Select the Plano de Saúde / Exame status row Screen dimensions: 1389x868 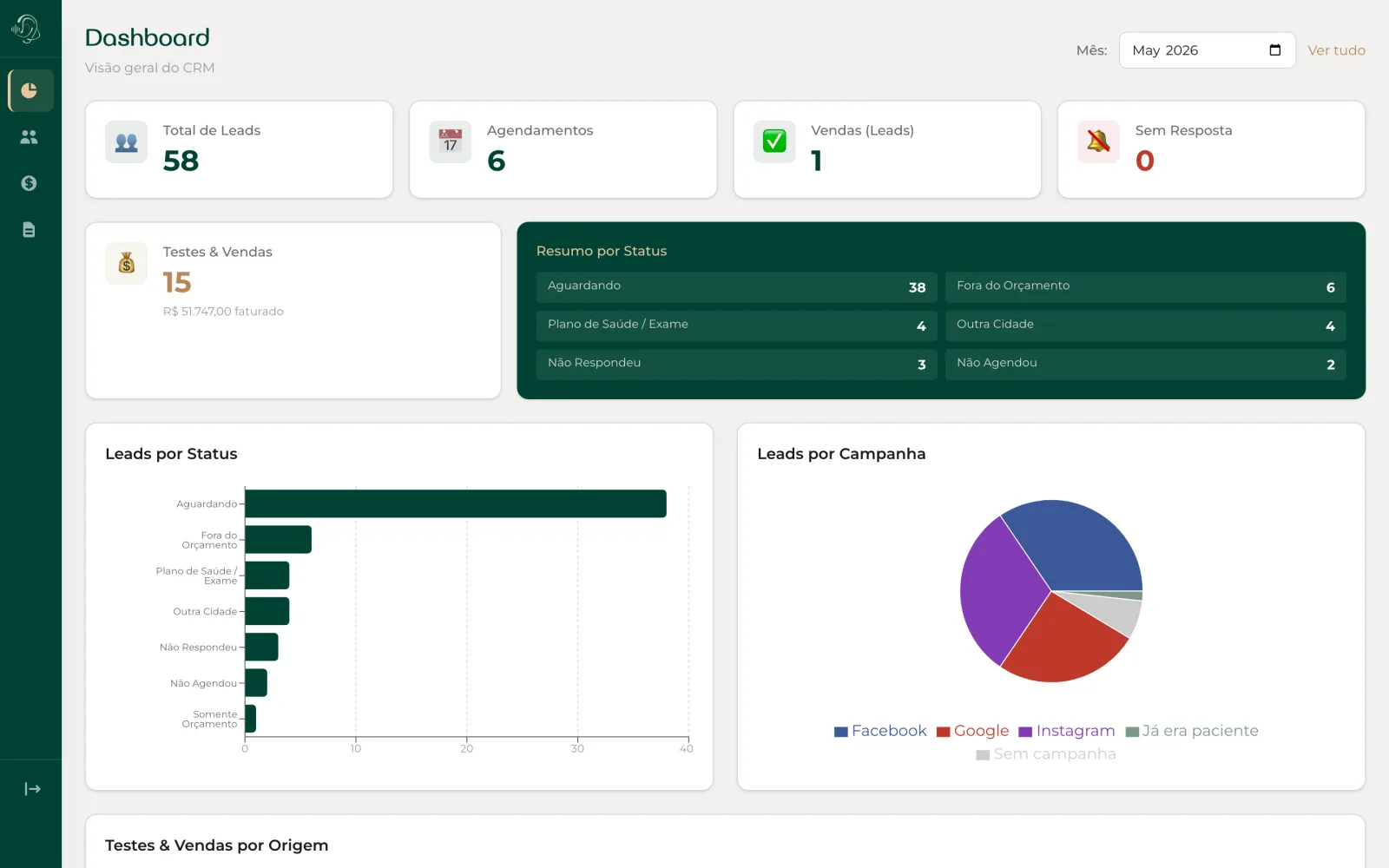click(x=736, y=325)
